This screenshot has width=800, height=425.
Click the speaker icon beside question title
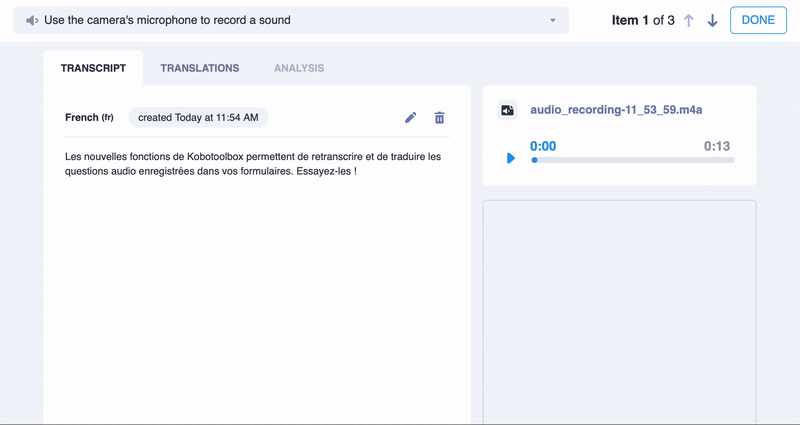(x=32, y=20)
